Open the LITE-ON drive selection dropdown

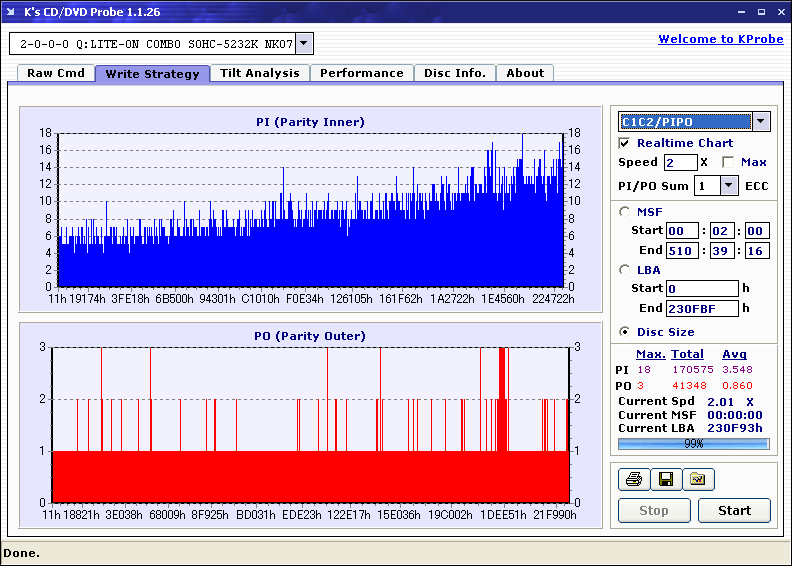click(x=305, y=44)
